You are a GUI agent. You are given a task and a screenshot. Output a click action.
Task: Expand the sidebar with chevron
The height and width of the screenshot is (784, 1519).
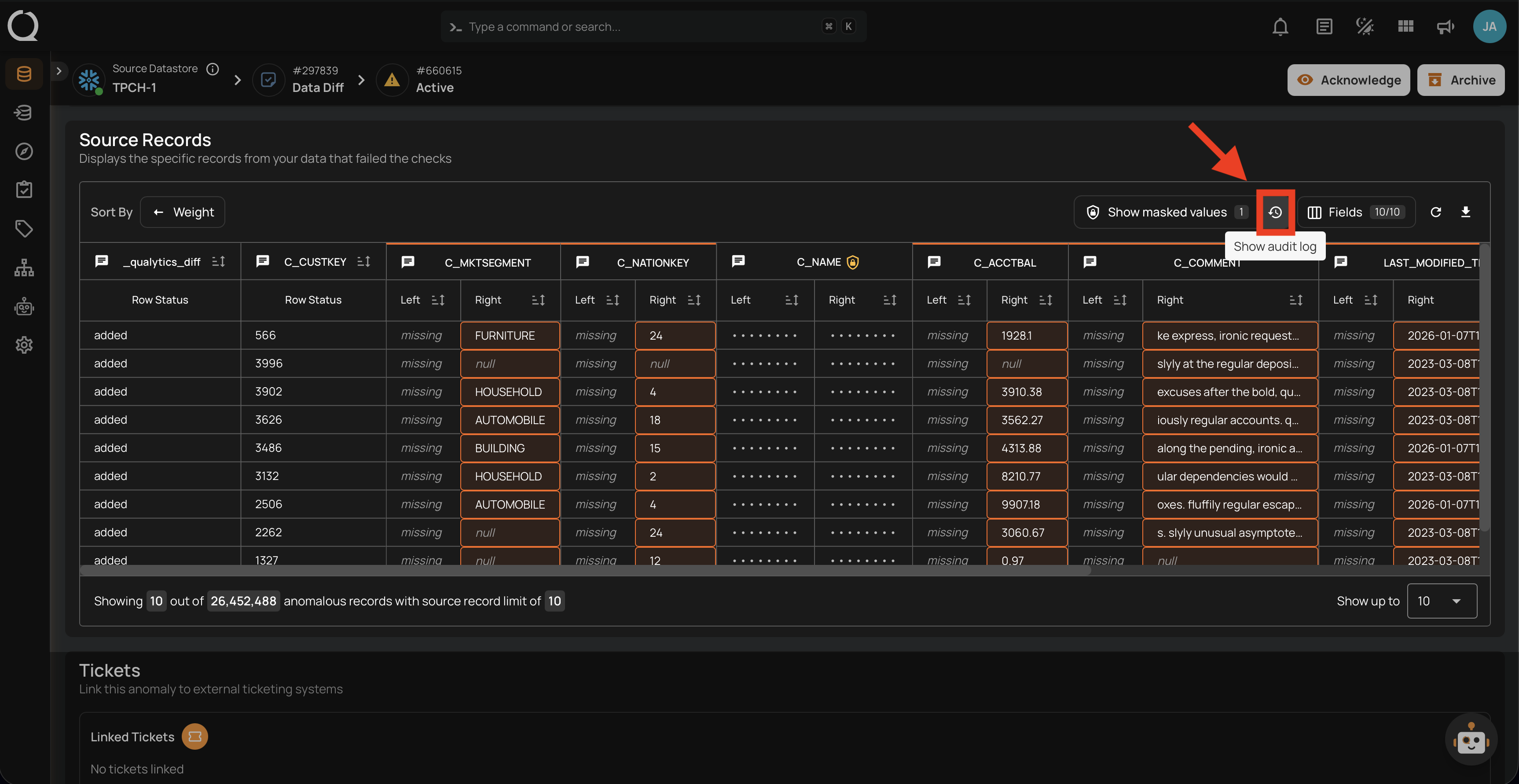pos(59,71)
